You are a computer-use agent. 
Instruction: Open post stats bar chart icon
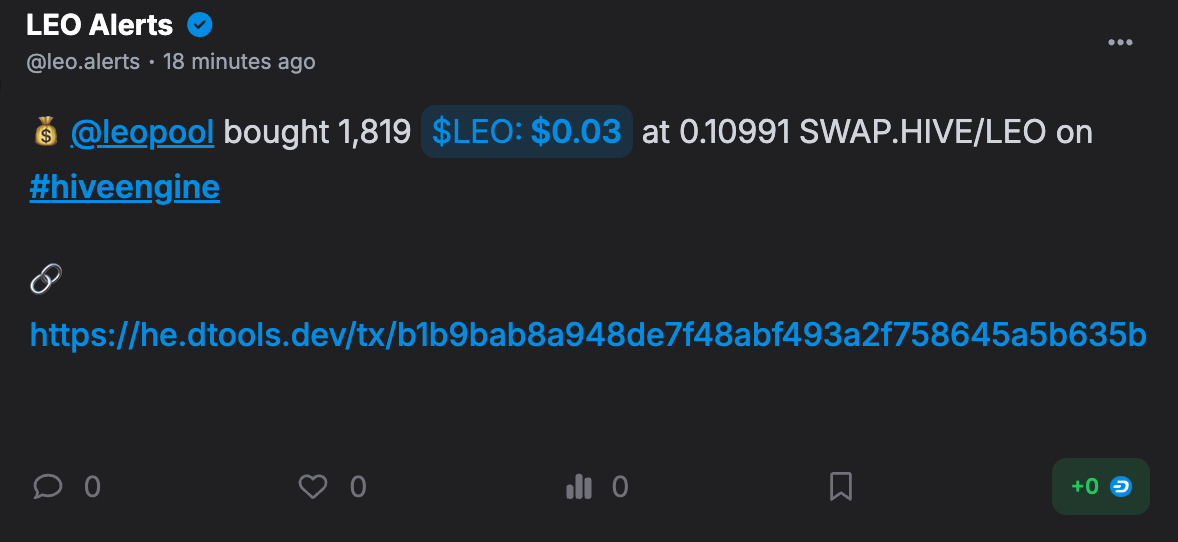click(578, 487)
